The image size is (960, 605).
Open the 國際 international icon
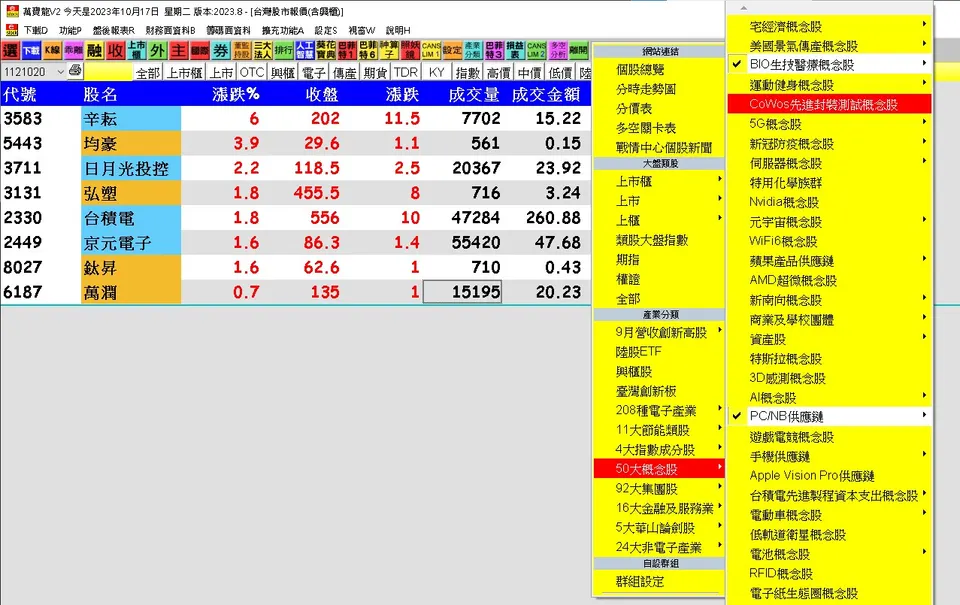[200, 50]
